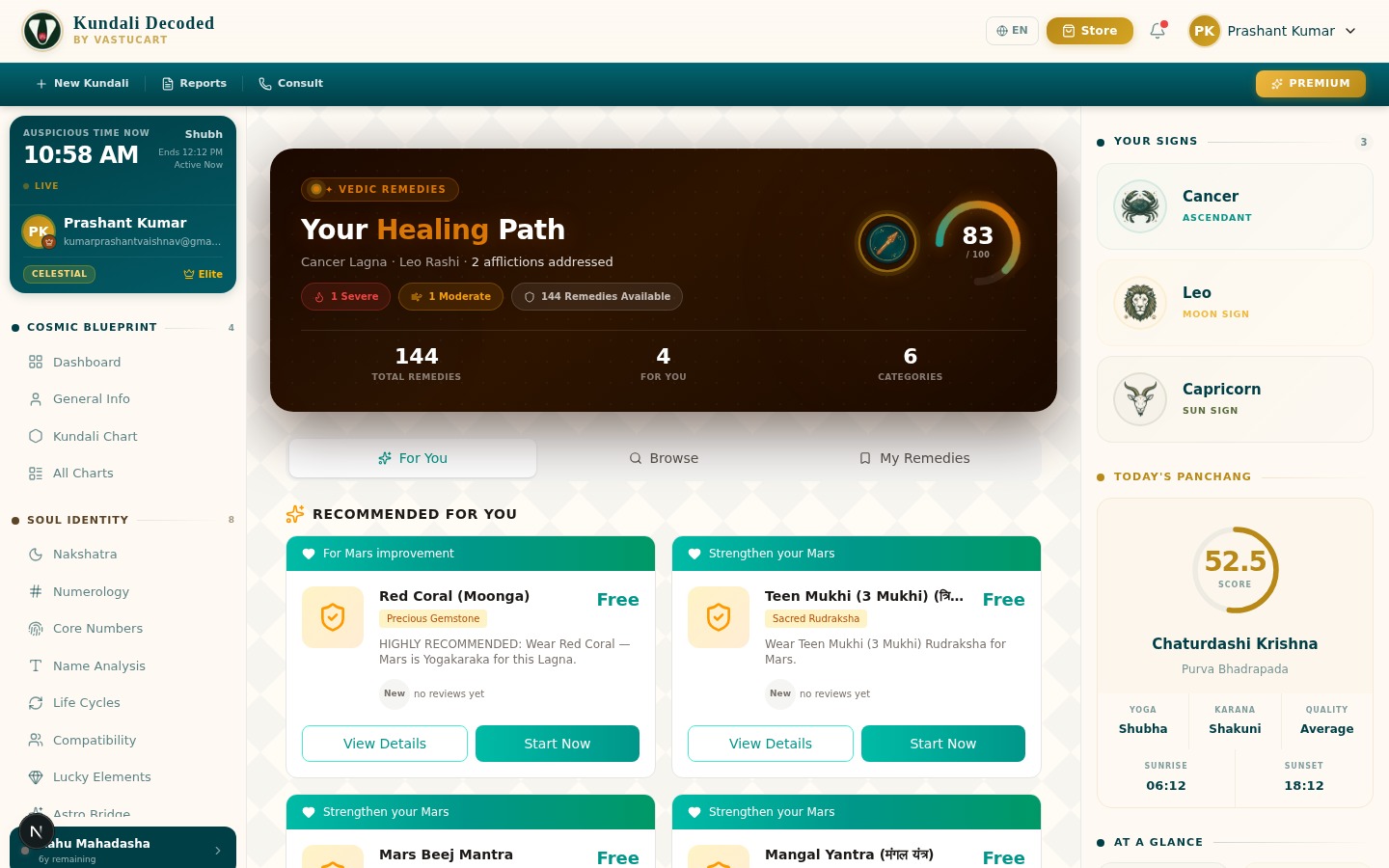Switch to the My Remedies tab

pos(914,458)
